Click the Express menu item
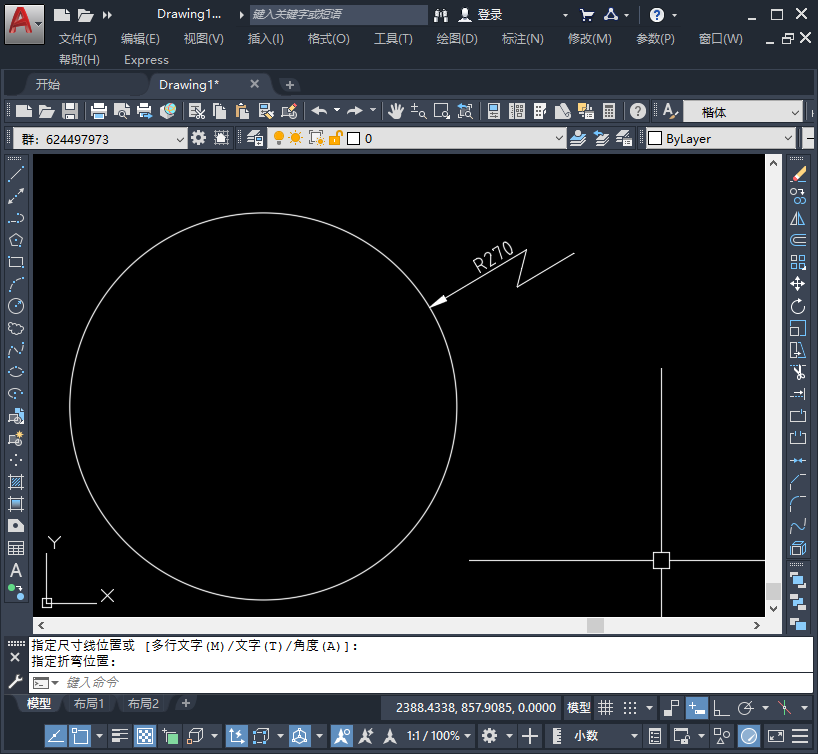This screenshot has height=754, width=818. 146,60
